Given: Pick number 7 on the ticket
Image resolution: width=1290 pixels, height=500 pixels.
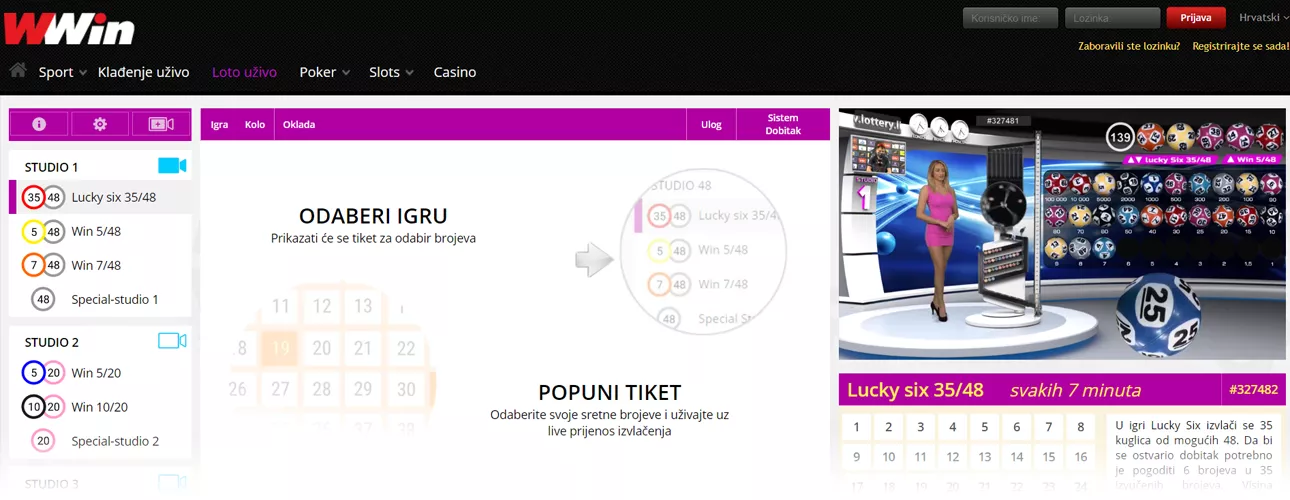Looking at the screenshot, I should point(1048,427).
